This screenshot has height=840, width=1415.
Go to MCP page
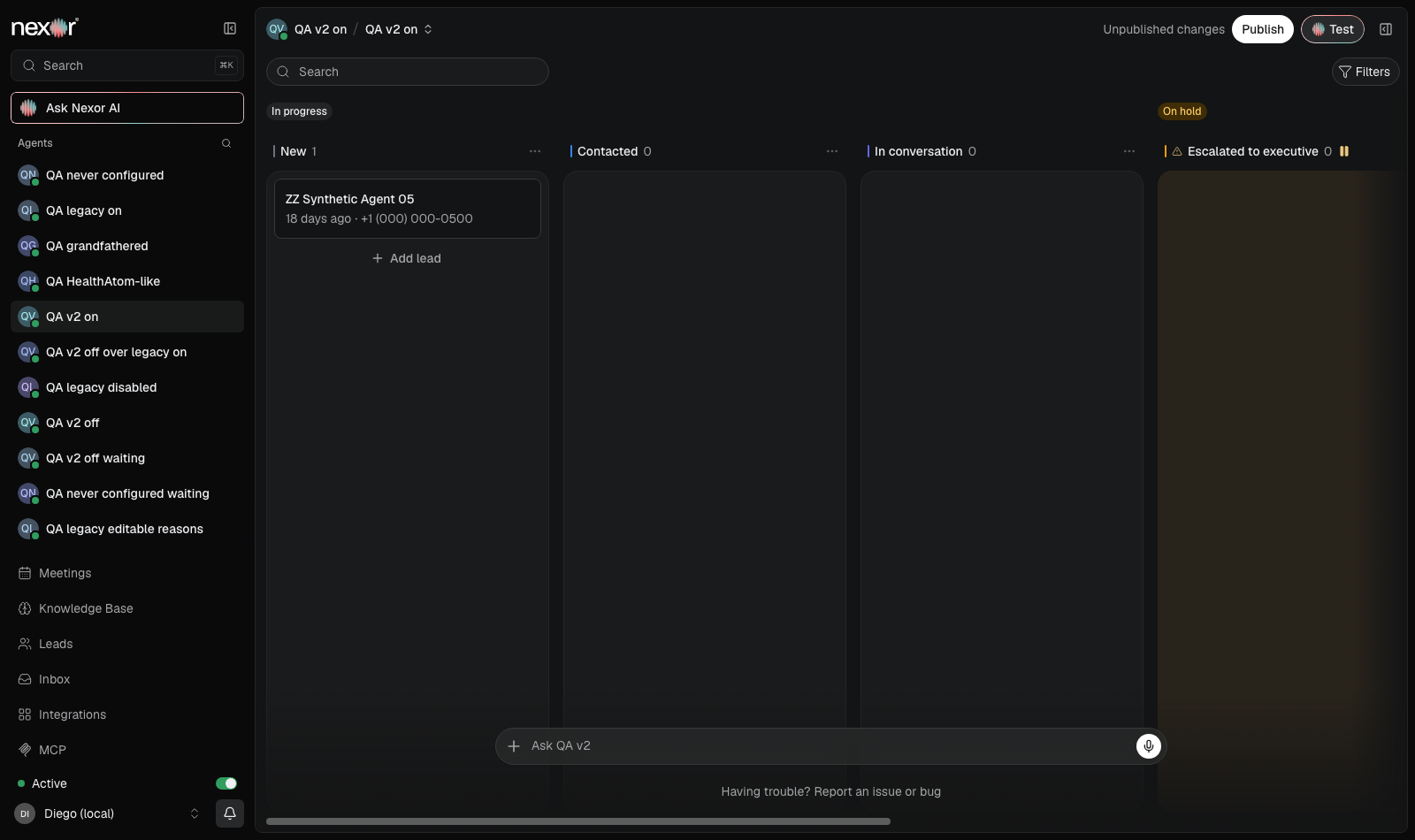pyautogui.click(x=127, y=750)
